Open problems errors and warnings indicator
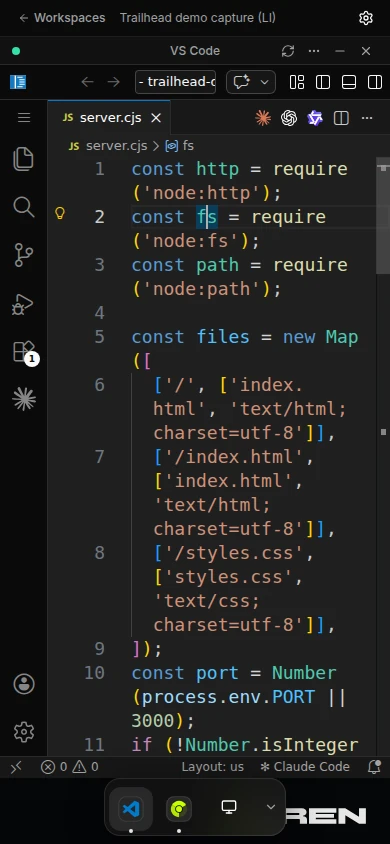 (70, 767)
